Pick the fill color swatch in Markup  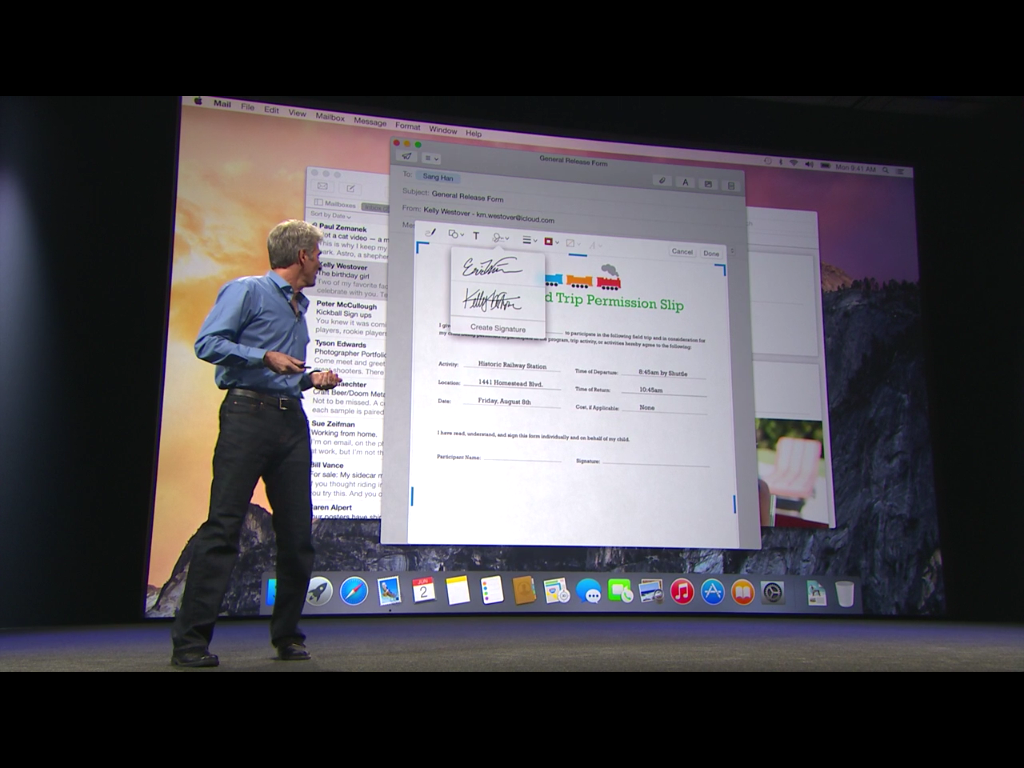coord(573,244)
